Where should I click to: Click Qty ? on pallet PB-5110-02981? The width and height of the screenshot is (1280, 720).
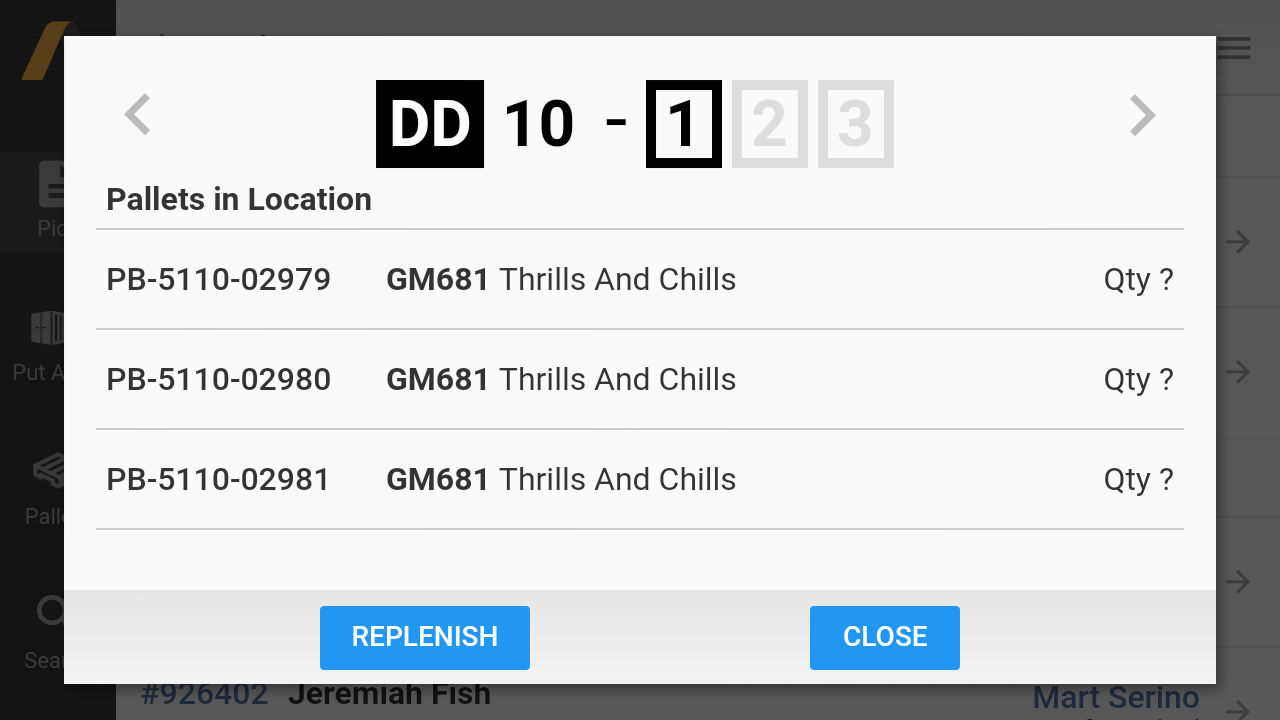[1139, 479]
